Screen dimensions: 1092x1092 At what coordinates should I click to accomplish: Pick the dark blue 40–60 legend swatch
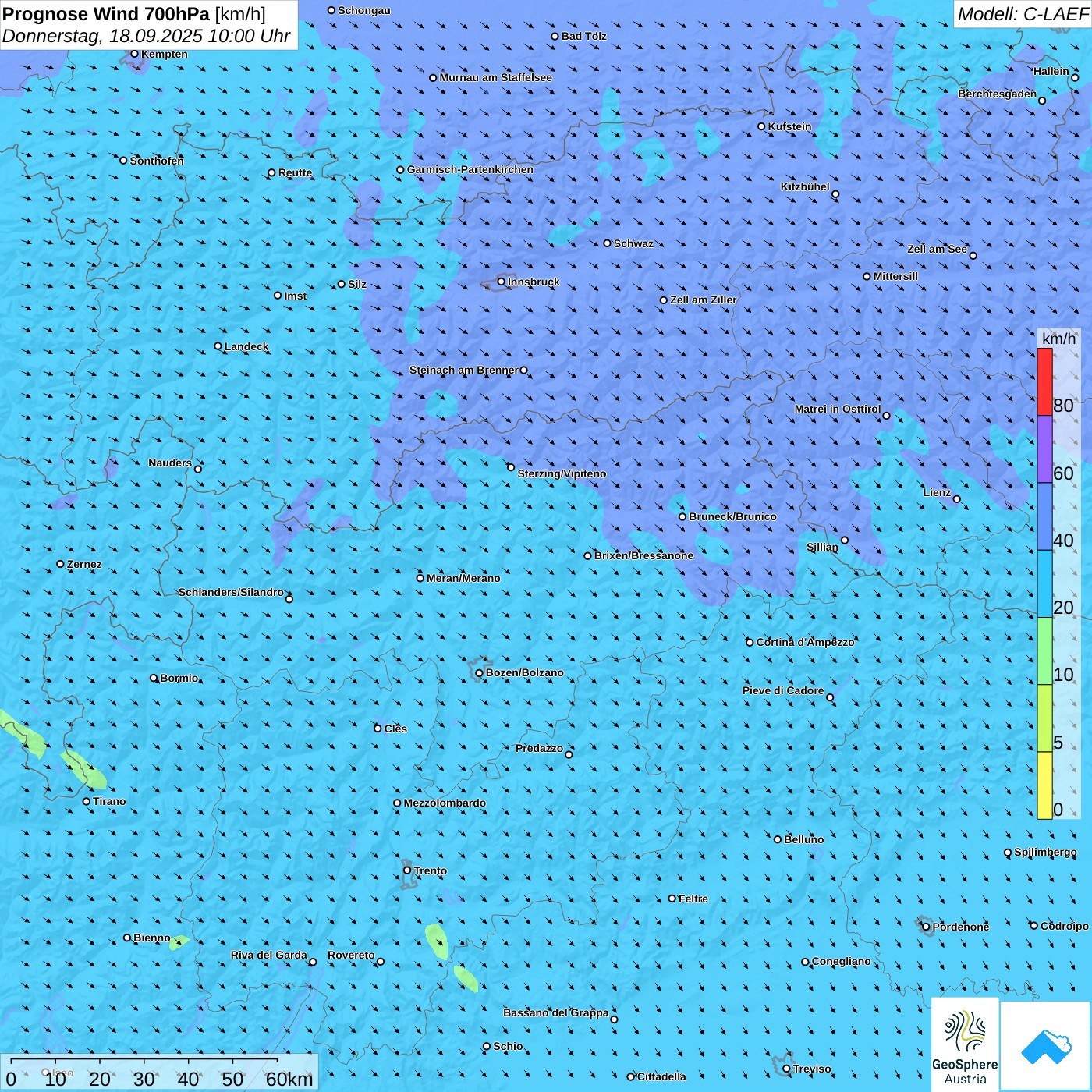pos(1044,517)
